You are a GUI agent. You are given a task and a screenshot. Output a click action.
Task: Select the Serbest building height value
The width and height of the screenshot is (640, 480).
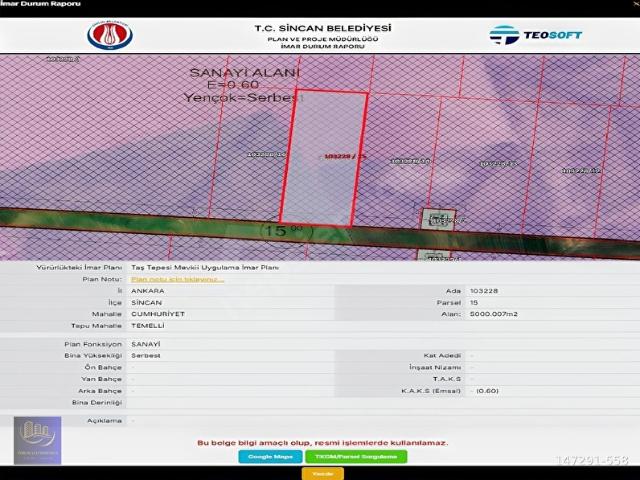click(x=146, y=356)
